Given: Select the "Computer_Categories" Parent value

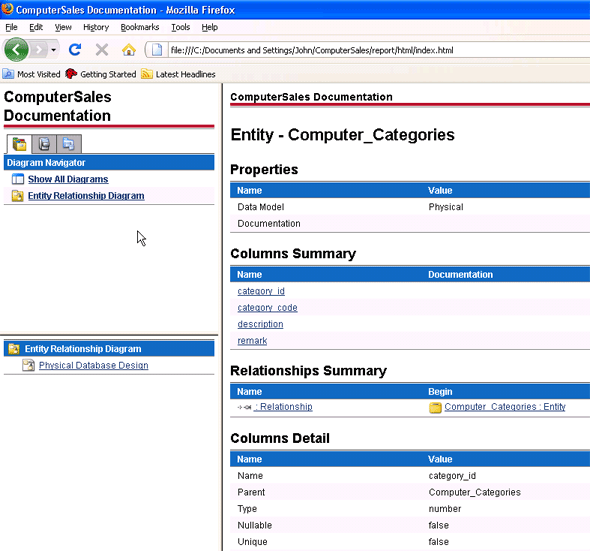Looking at the screenshot, I should (474, 492).
